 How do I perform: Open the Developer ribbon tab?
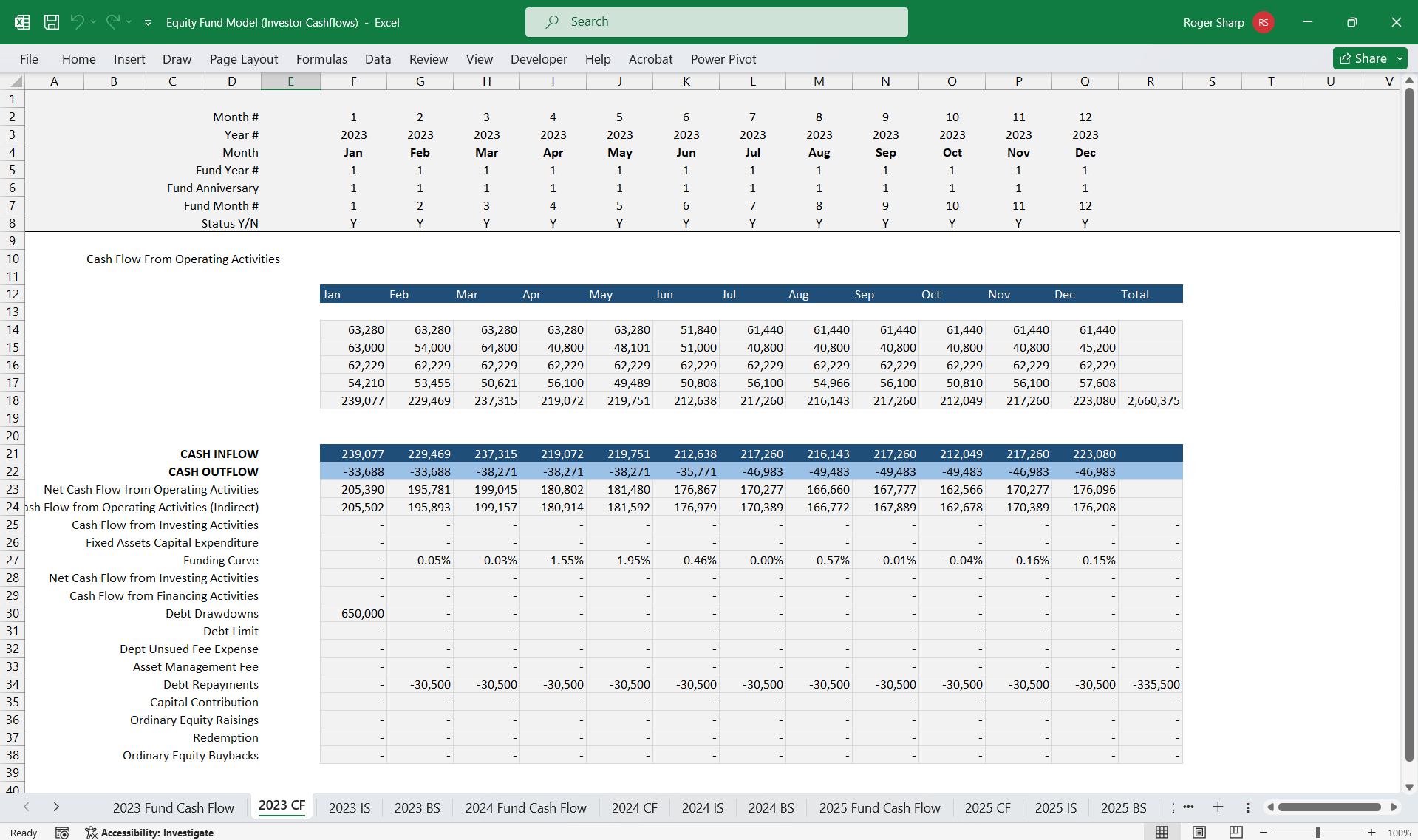pyautogui.click(x=539, y=59)
